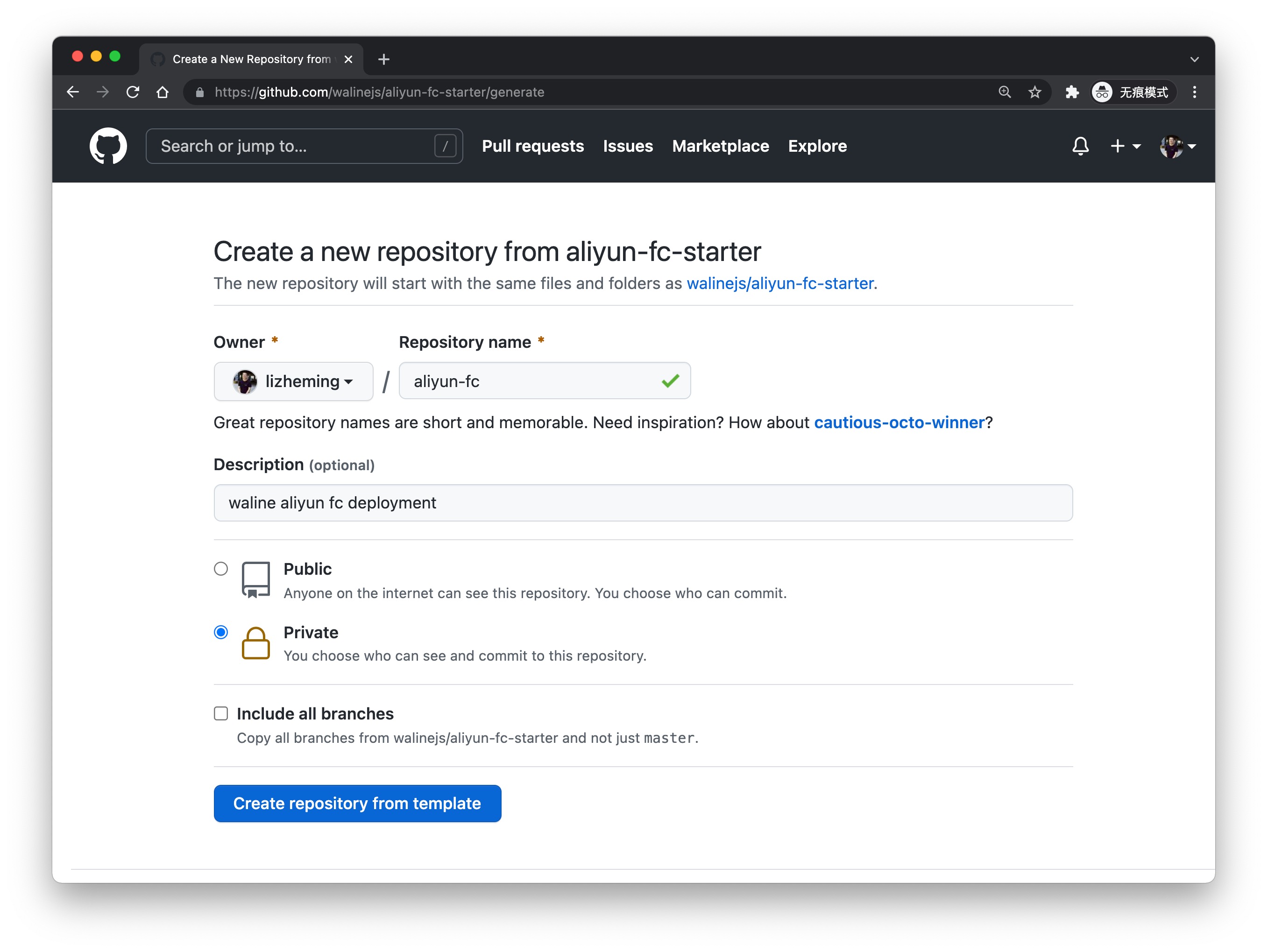
Task: Open the notifications bell
Action: (x=1080, y=146)
